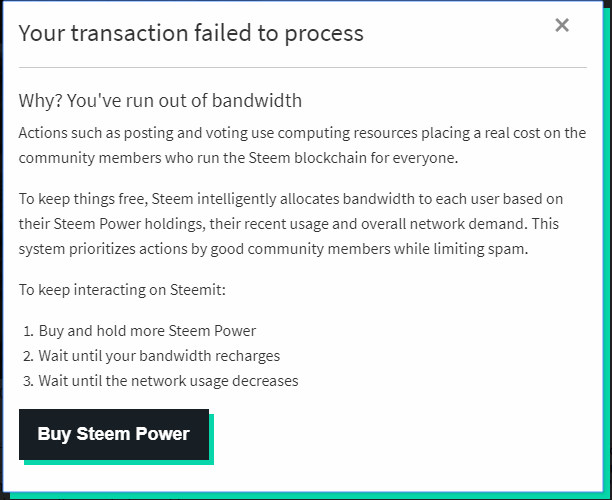Click the "1." list number marker

point(28,331)
